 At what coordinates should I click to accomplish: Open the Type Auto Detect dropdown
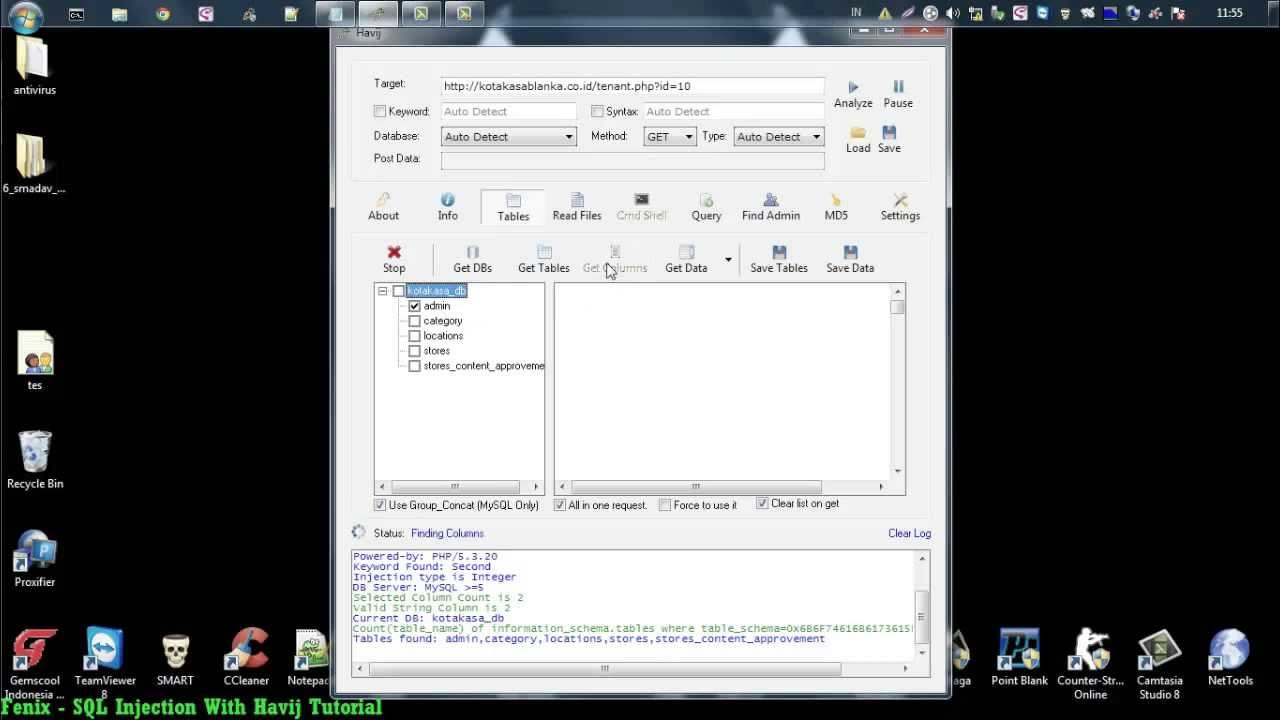tap(778, 137)
